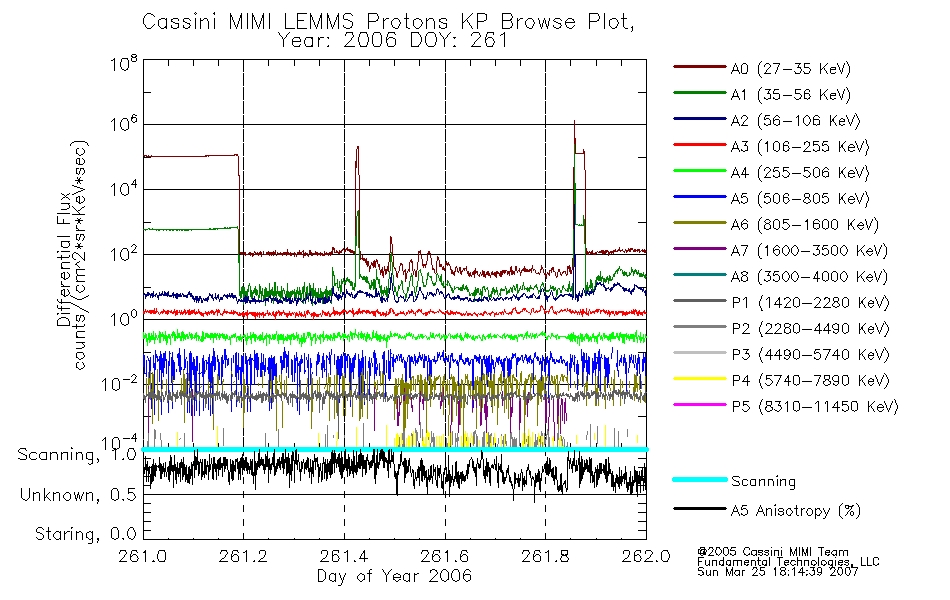This screenshot has height=600, width=950.
Task: Click the teal A8 legend line
Action: coord(700,275)
